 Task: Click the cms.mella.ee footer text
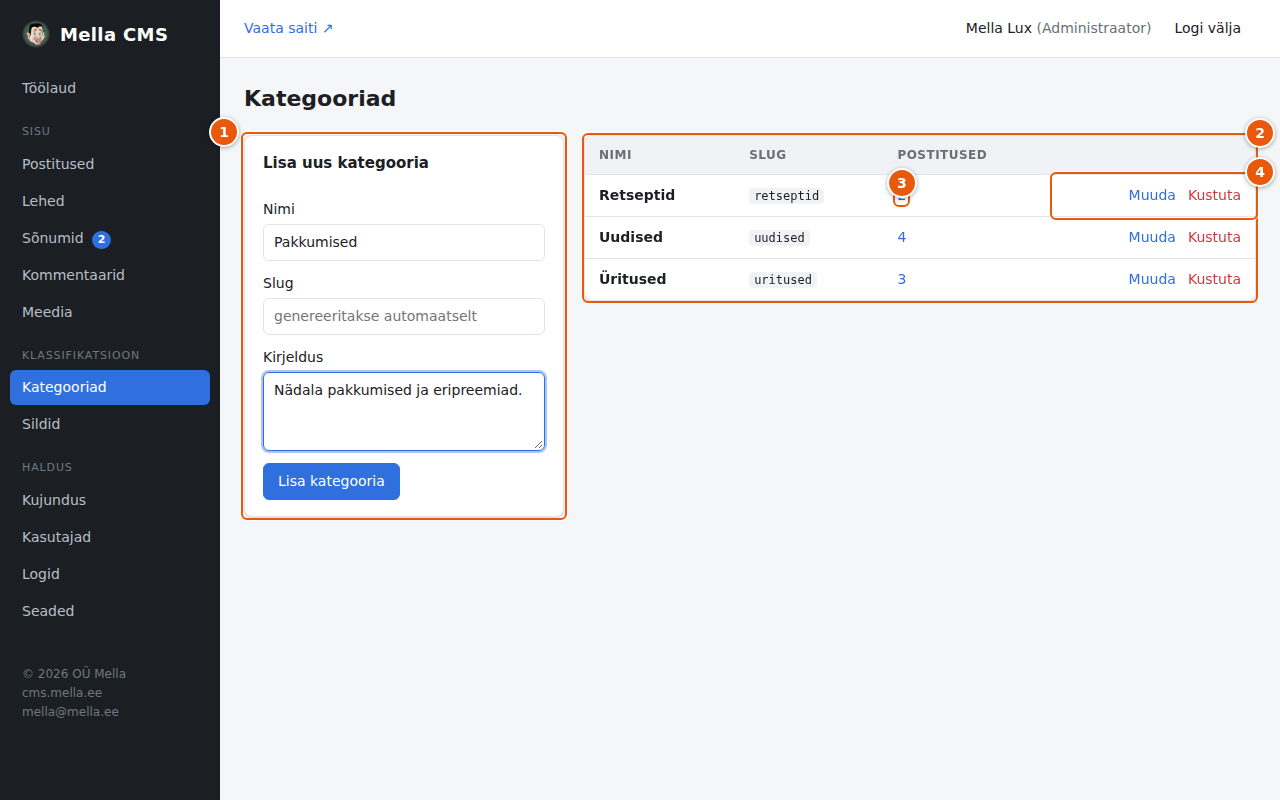tap(62, 693)
